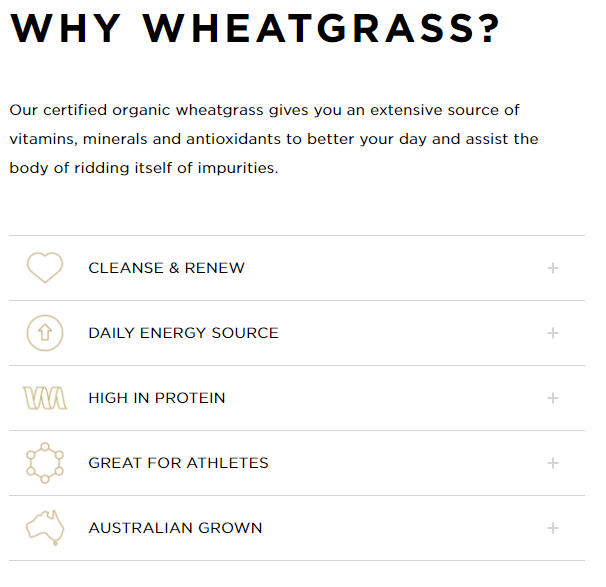Click the organic wheatgrass description paragraph
Image resolution: width=606 pixels, height=587 pixels.
click(x=274, y=139)
